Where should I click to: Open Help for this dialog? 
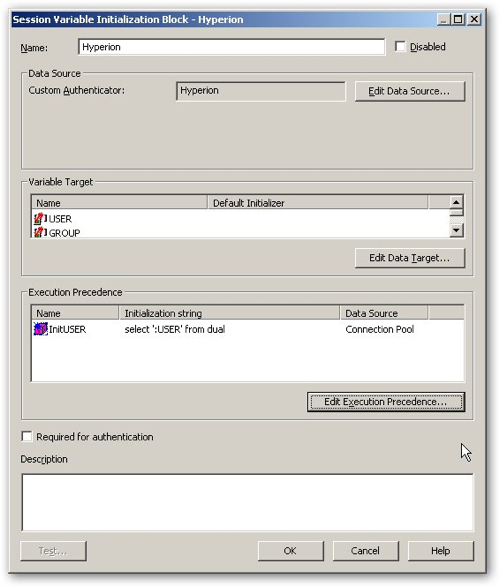point(440,551)
